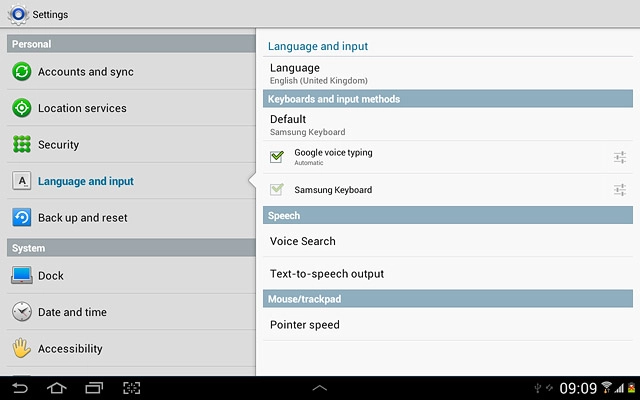Expand the bottom panel up arrow
This screenshot has width=640, height=400.
pos(320,387)
